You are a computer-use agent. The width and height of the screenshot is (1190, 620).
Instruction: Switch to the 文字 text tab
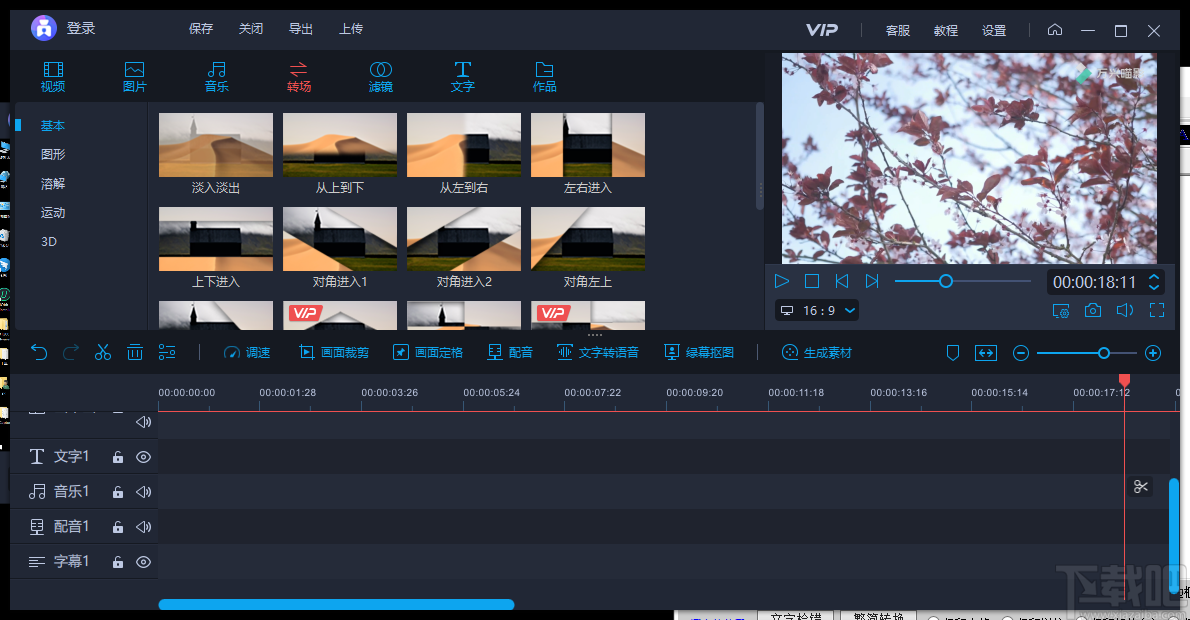(462, 77)
